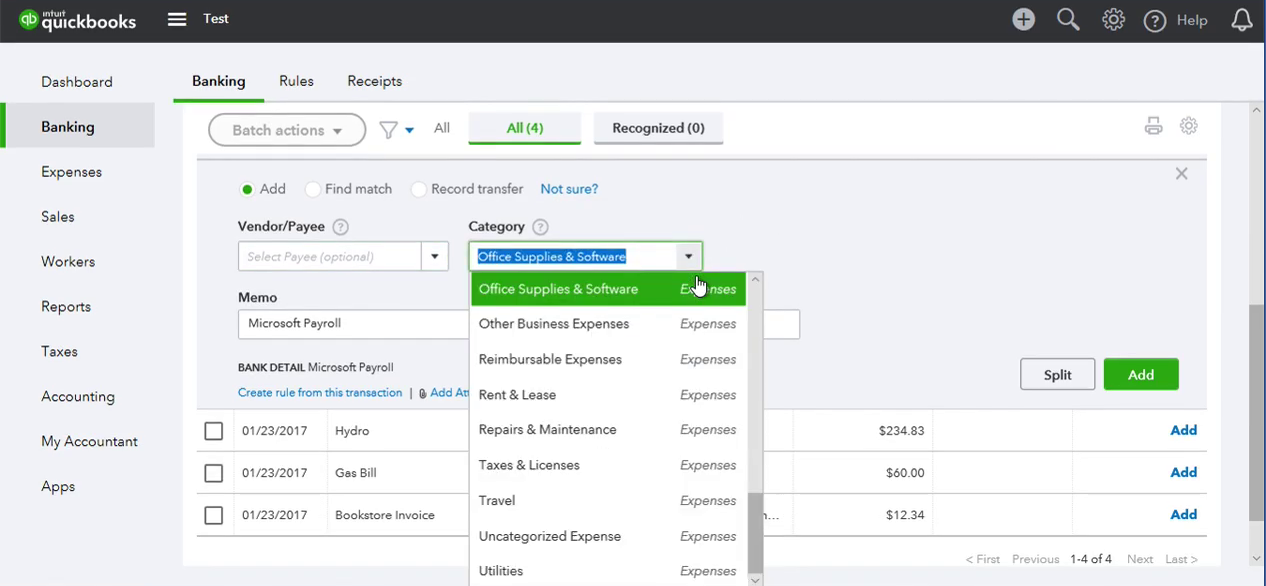Image resolution: width=1266 pixels, height=586 pixels.
Task: Select the Recognized (0) tab
Action: point(658,128)
